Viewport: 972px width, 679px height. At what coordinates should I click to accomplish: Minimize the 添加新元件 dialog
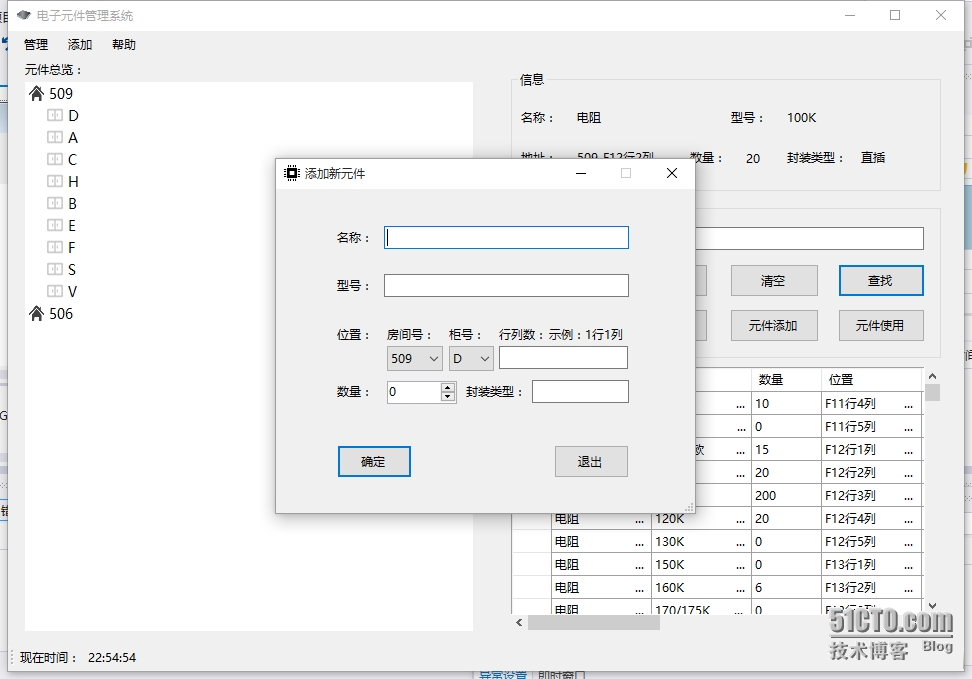coord(581,174)
